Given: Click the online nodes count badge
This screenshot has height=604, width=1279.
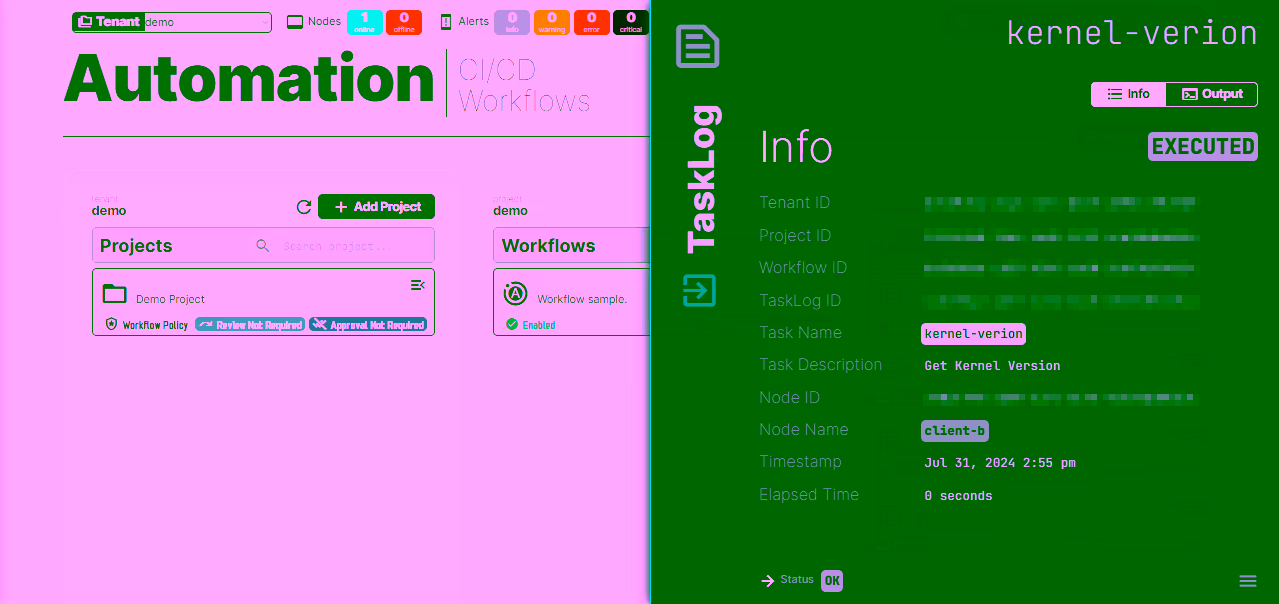Looking at the screenshot, I should pos(364,22).
